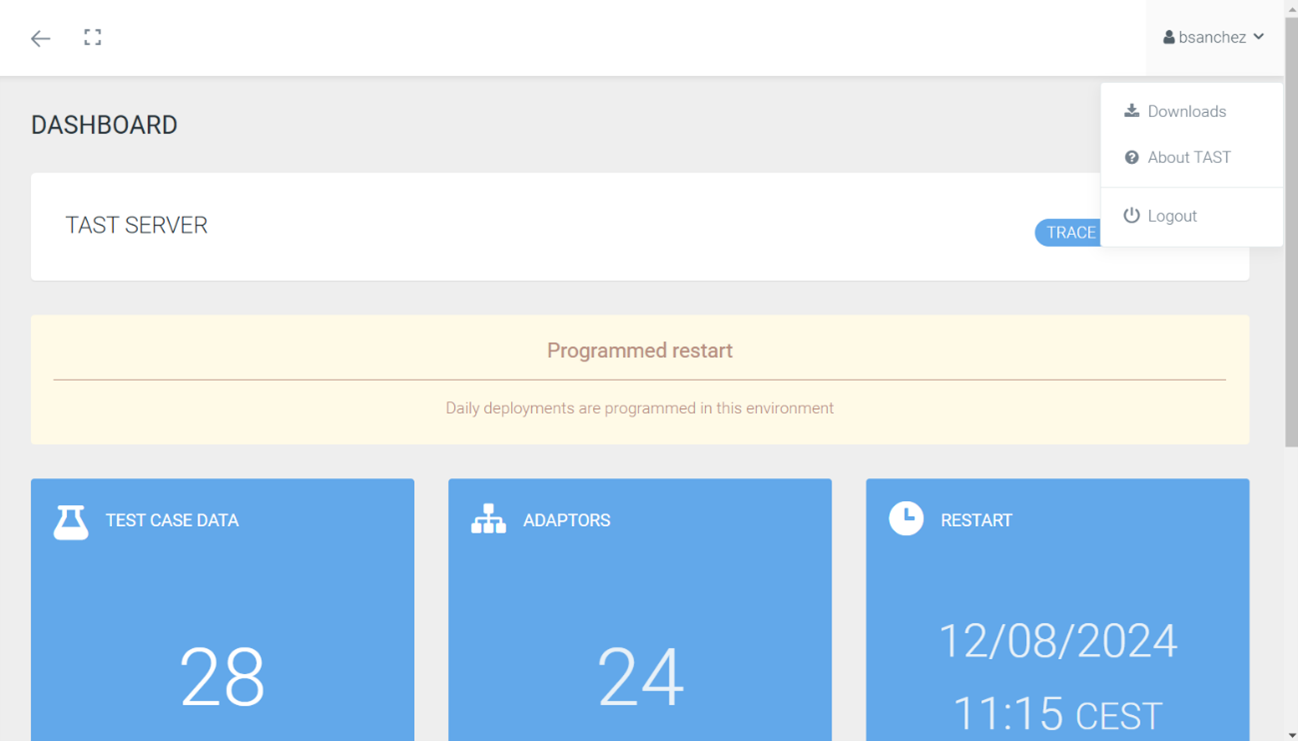Click the back arrow icon
This screenshot has height=741, width=1298.
pos(40,38)
